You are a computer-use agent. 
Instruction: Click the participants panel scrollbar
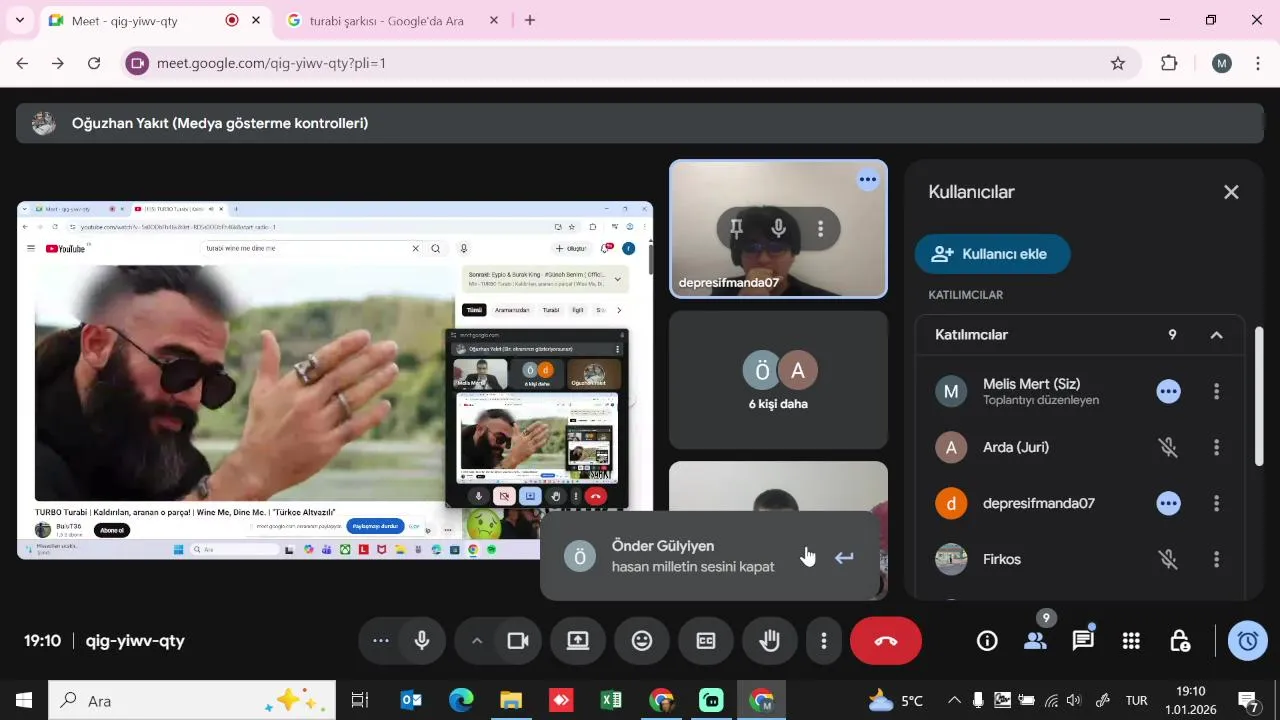[x=1259, y=396]
